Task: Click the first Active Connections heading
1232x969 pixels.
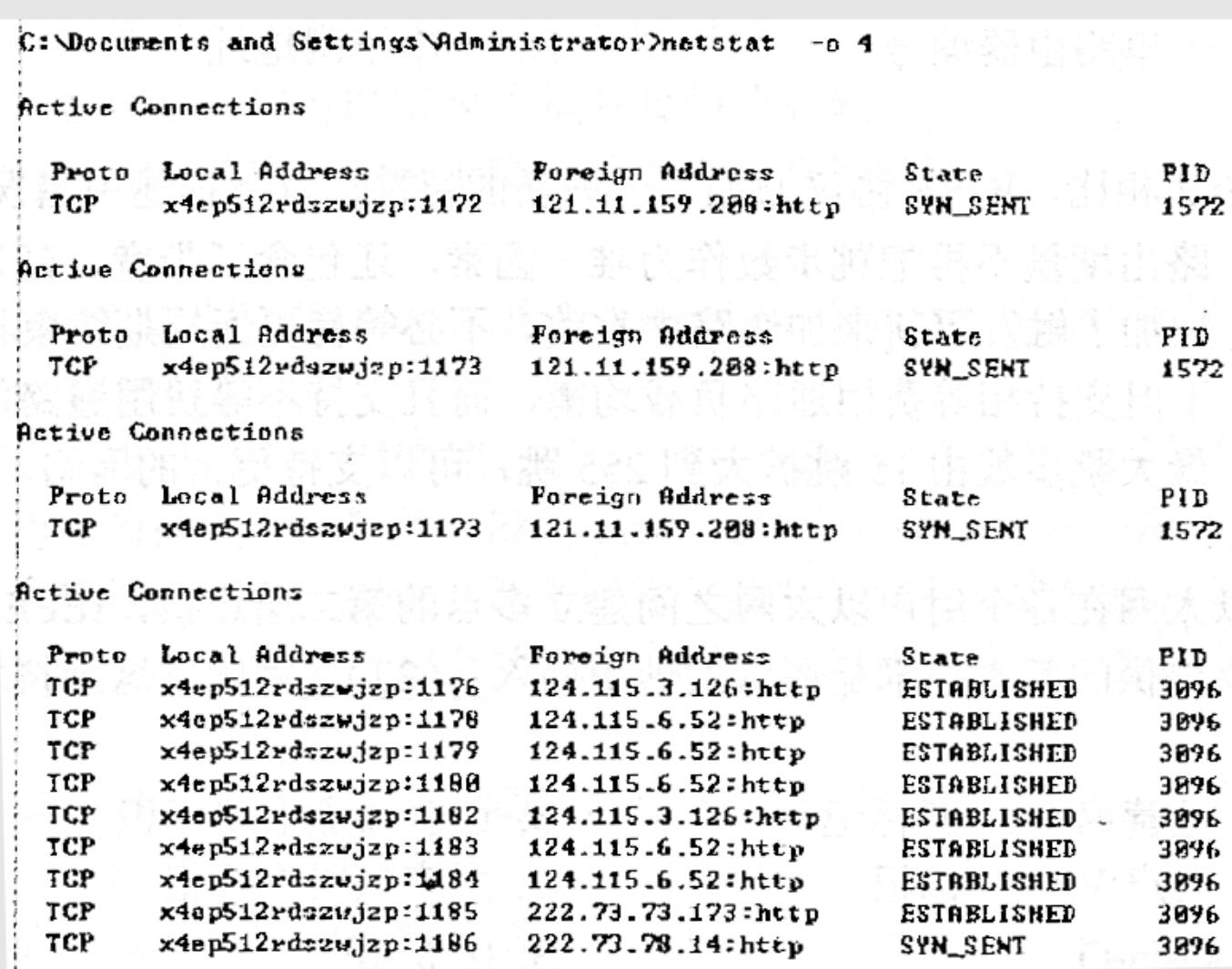Action: point(162,106)
